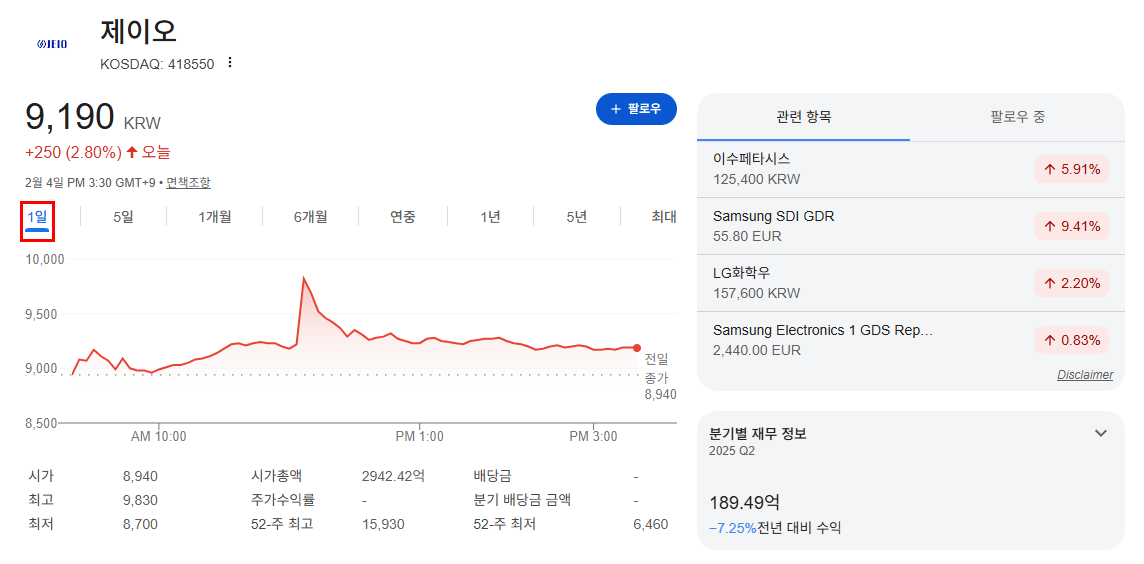Click the red endpoint dot on chart

tap(637, 348)
